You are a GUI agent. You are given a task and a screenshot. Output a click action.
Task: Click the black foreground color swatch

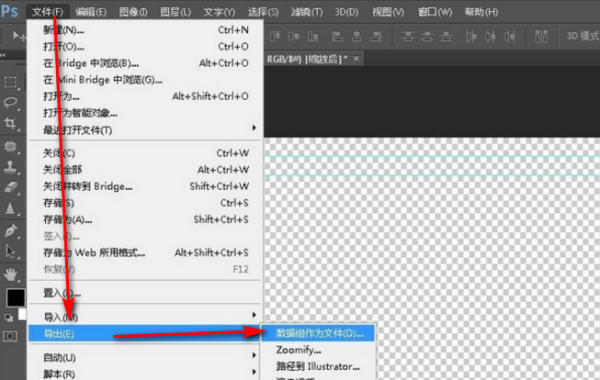coord(15,297)
